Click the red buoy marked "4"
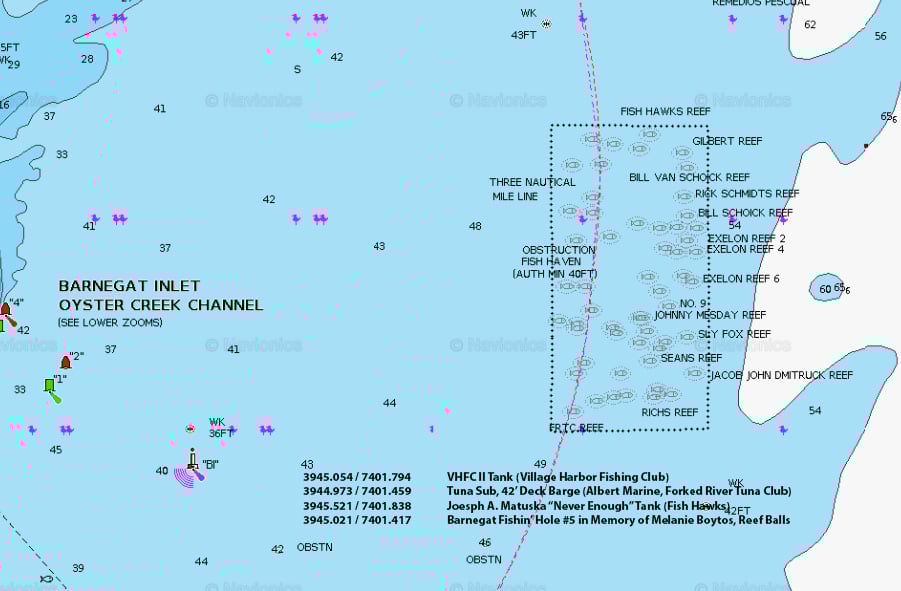The image size is (901, 591). (x=5, y=309)
